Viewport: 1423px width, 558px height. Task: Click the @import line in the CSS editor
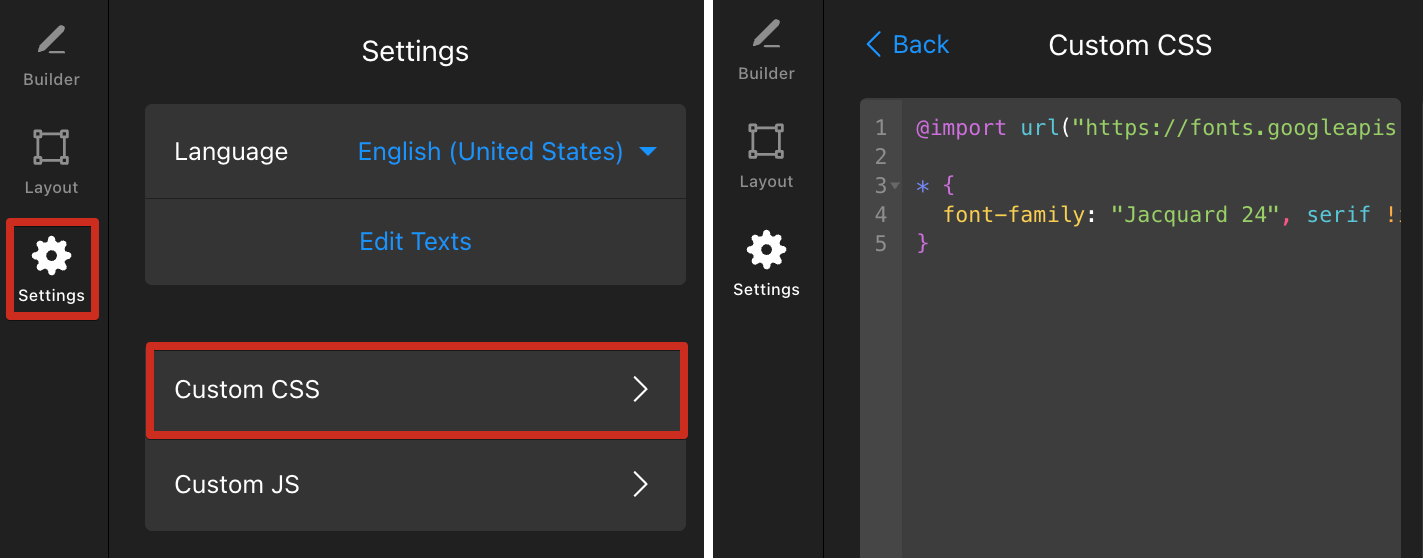coord(1156,128)
